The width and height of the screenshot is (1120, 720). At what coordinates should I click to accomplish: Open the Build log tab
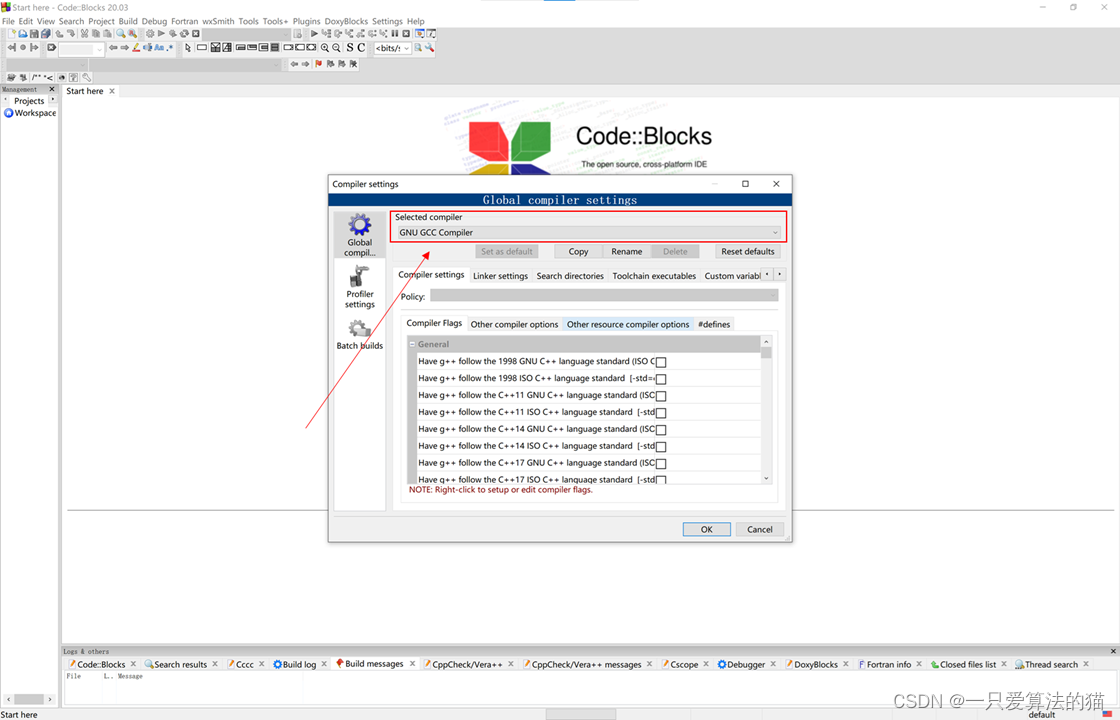click(x=299, y=664)
